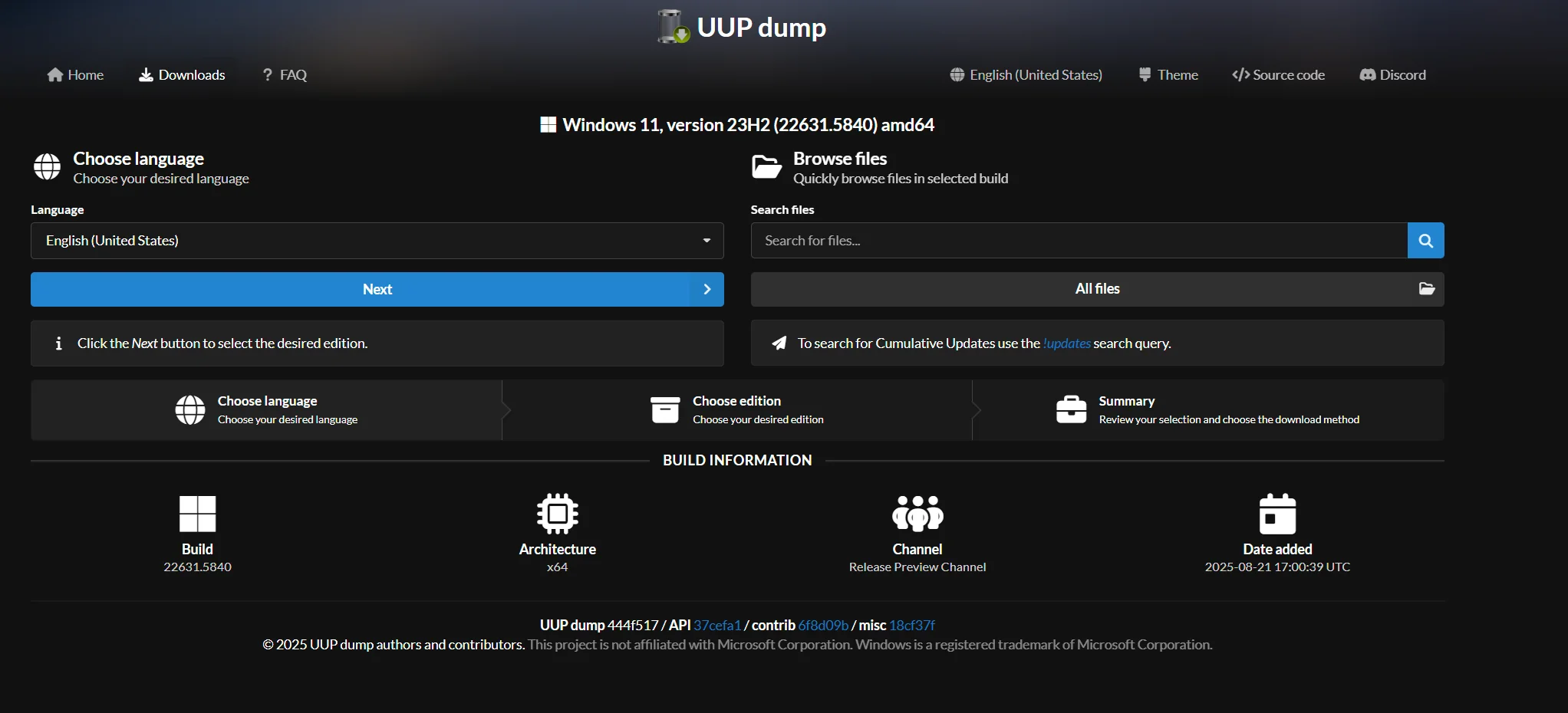
Task: Click the All files button
Action: pyautogui.click(x=1098, y=289)
